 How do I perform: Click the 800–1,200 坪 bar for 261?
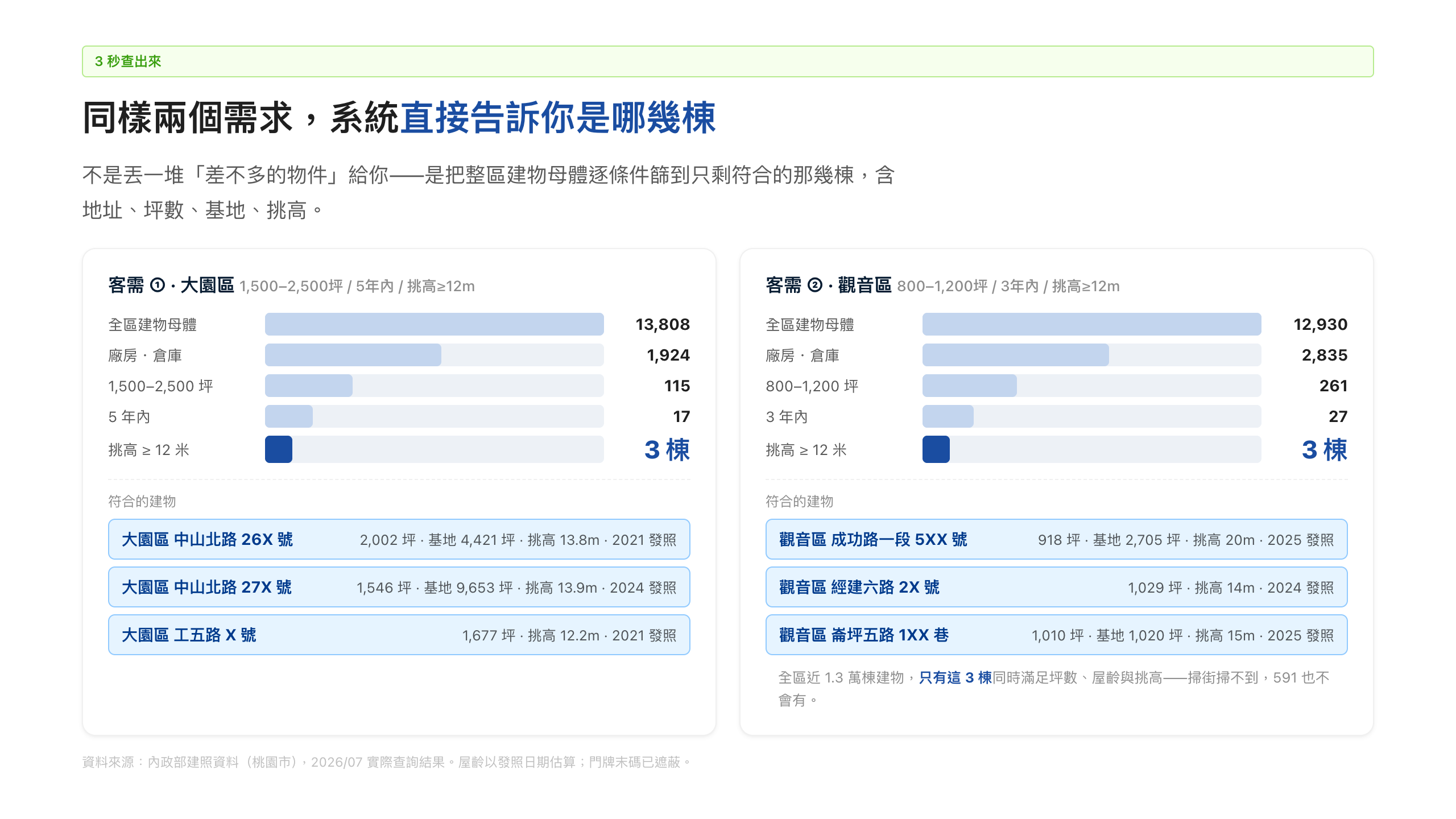tap(969, 386)
